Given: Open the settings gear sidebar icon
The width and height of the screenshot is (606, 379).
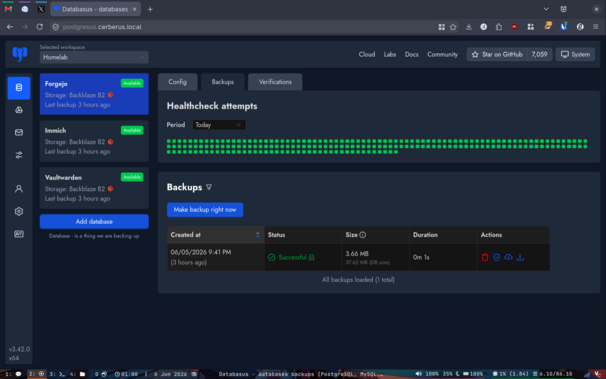Looking at the screenshot, I should point(19,211).
